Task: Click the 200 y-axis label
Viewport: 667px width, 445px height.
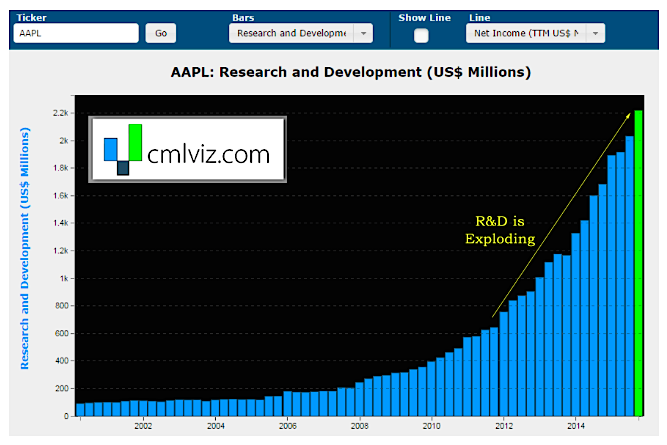Action: point(62,388)
